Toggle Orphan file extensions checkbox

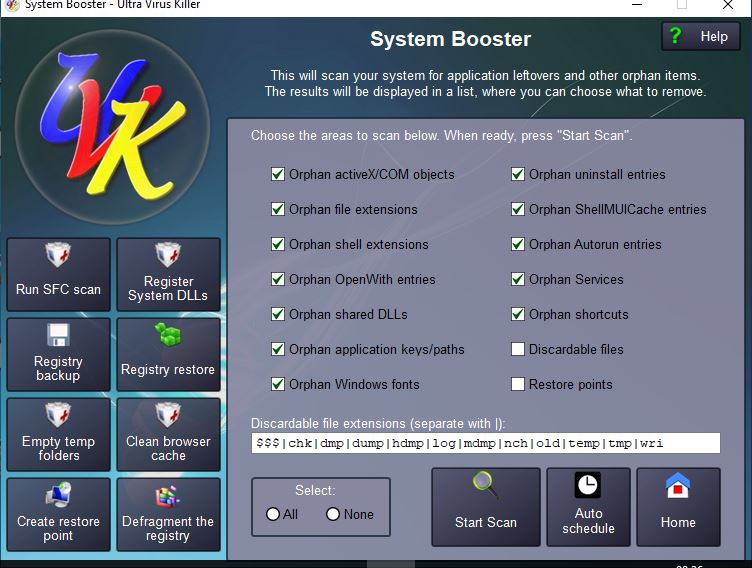(x=278, y=209)
